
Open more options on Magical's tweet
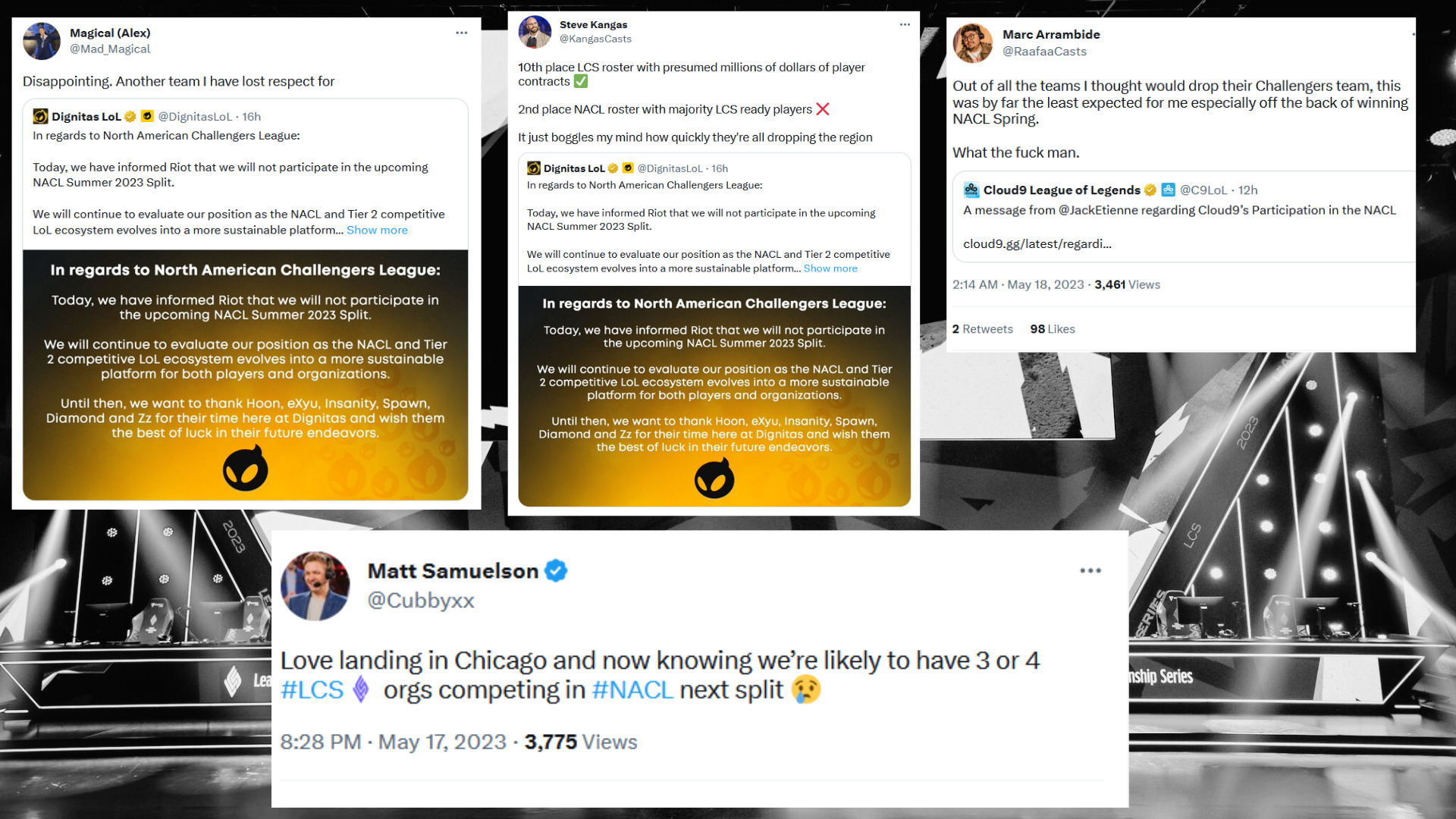[462, 33]
